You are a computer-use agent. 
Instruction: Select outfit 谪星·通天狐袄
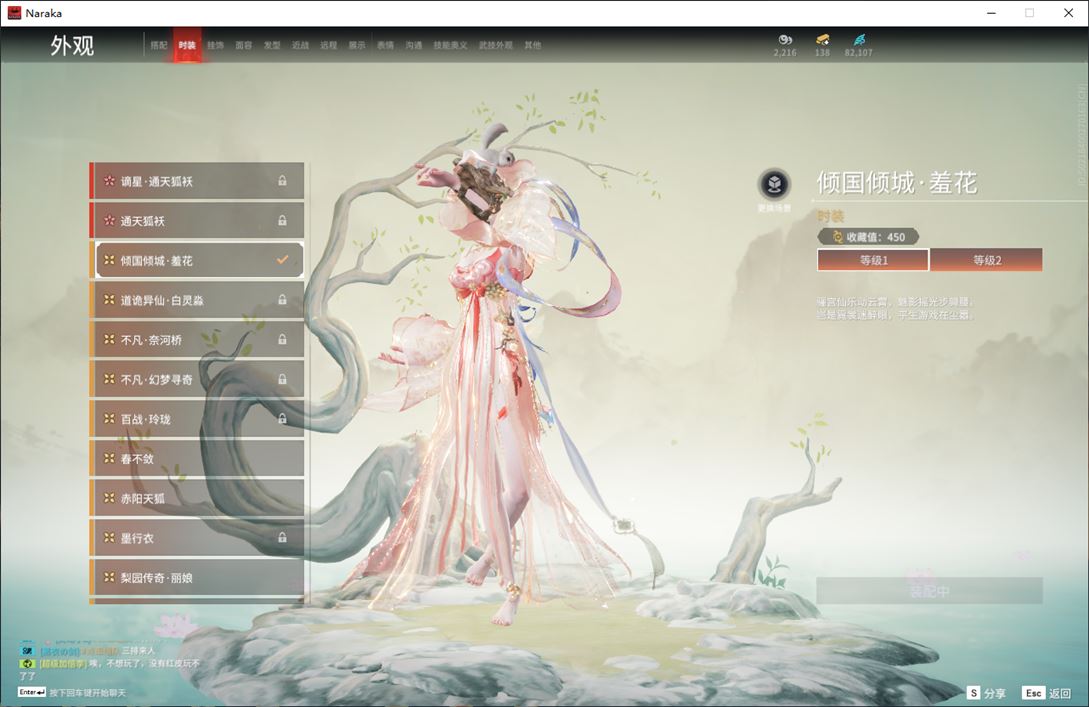pos(197,181)
